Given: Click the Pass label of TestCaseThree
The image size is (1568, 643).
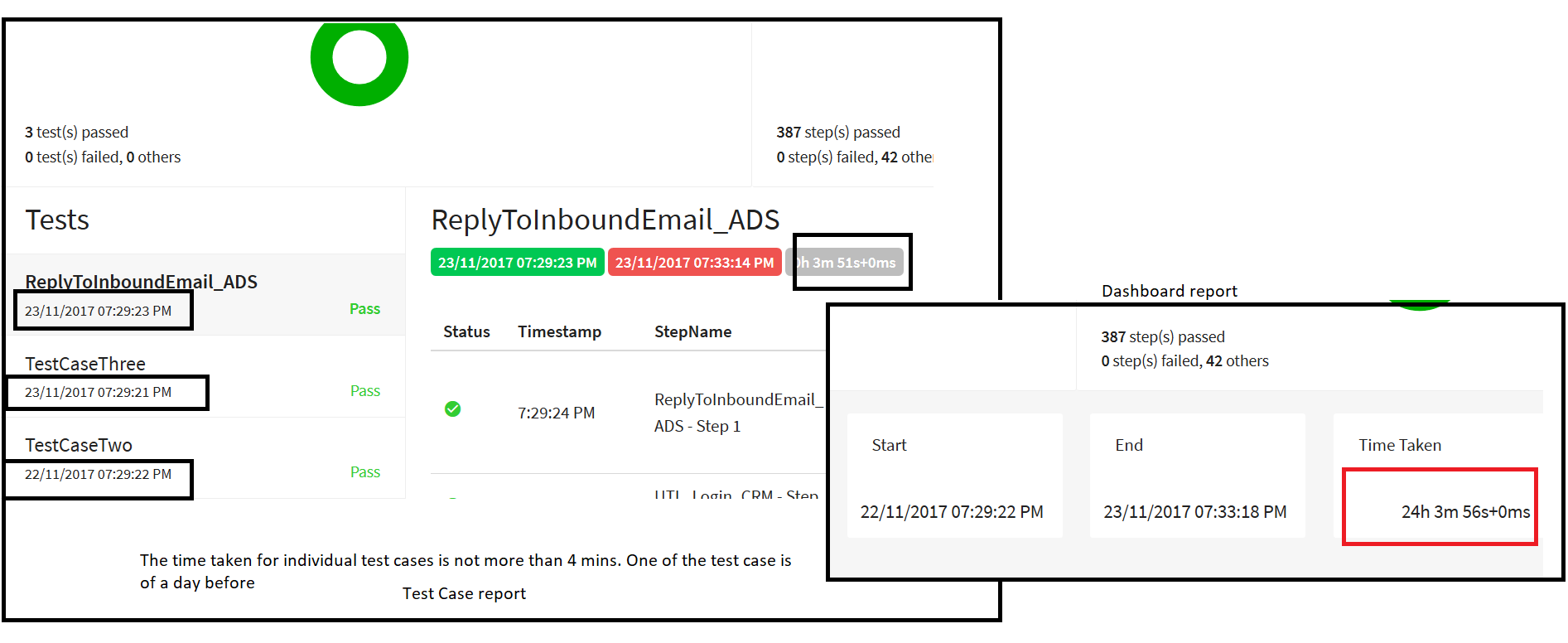Looking at the screenshot, I should (364, 391).
